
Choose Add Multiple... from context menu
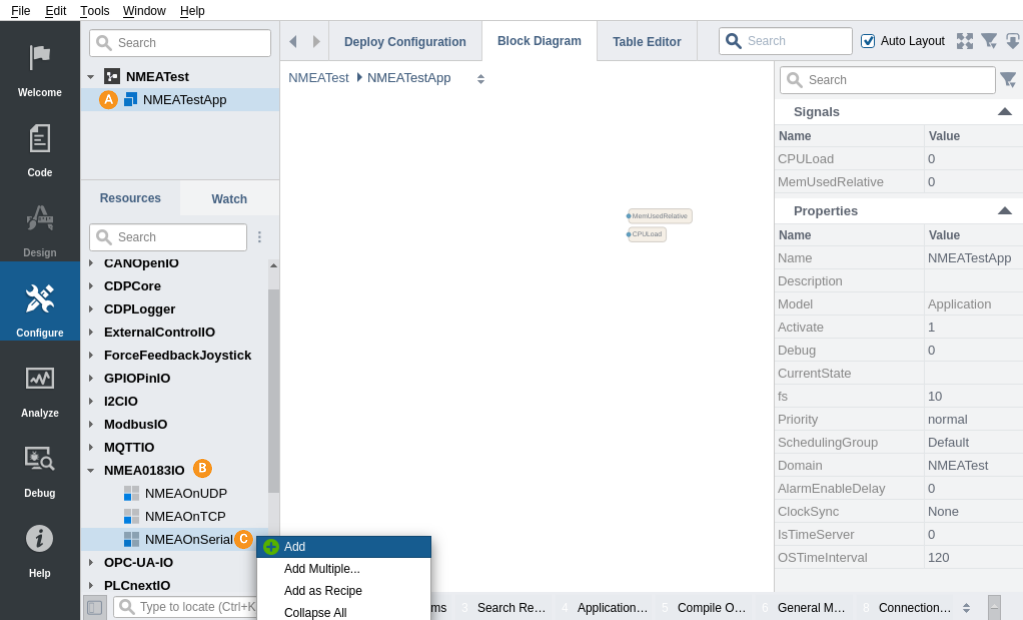pos(321,569)
